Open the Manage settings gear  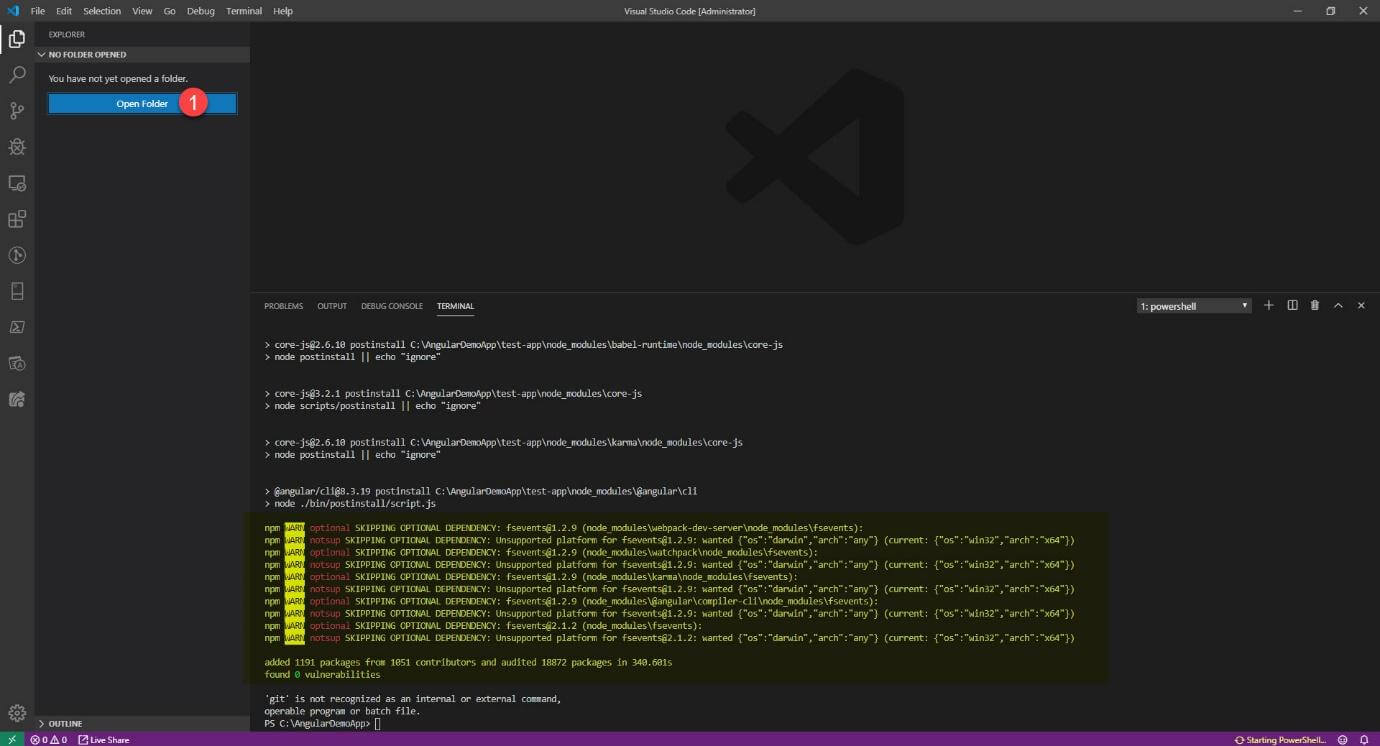coord(17,712)
